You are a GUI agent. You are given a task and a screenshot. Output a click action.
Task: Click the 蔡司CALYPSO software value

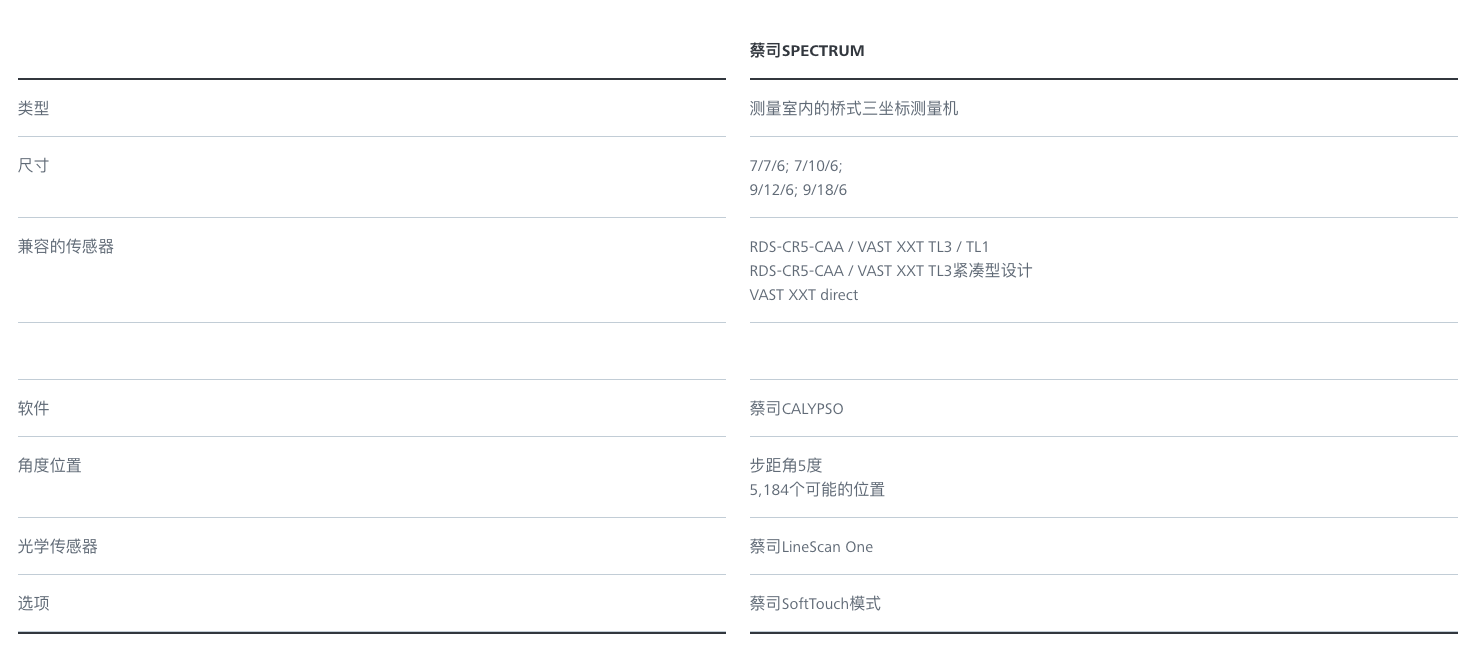[x=796, y=409]
